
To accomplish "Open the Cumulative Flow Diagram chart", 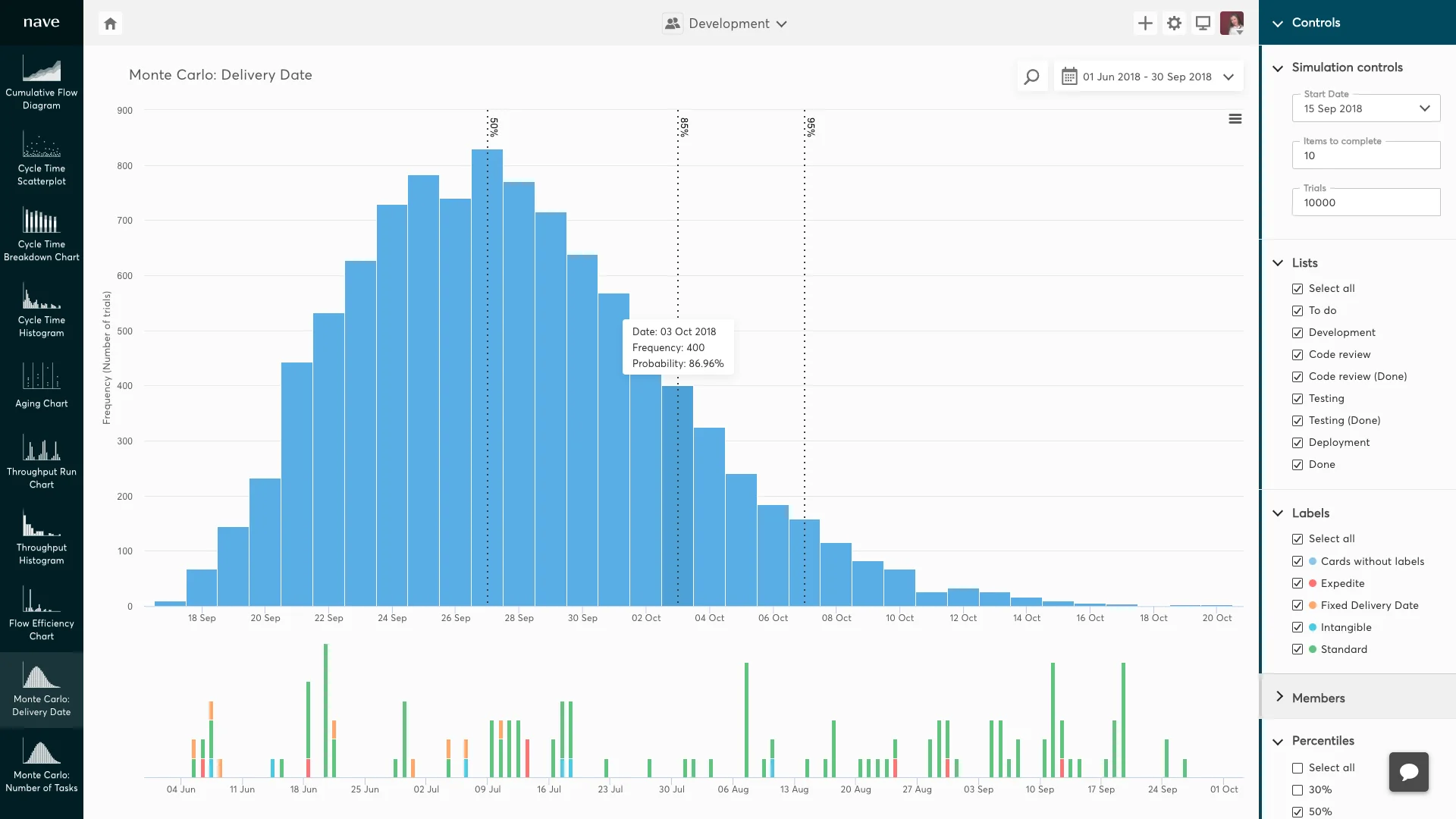I will [x=41, y=82].
